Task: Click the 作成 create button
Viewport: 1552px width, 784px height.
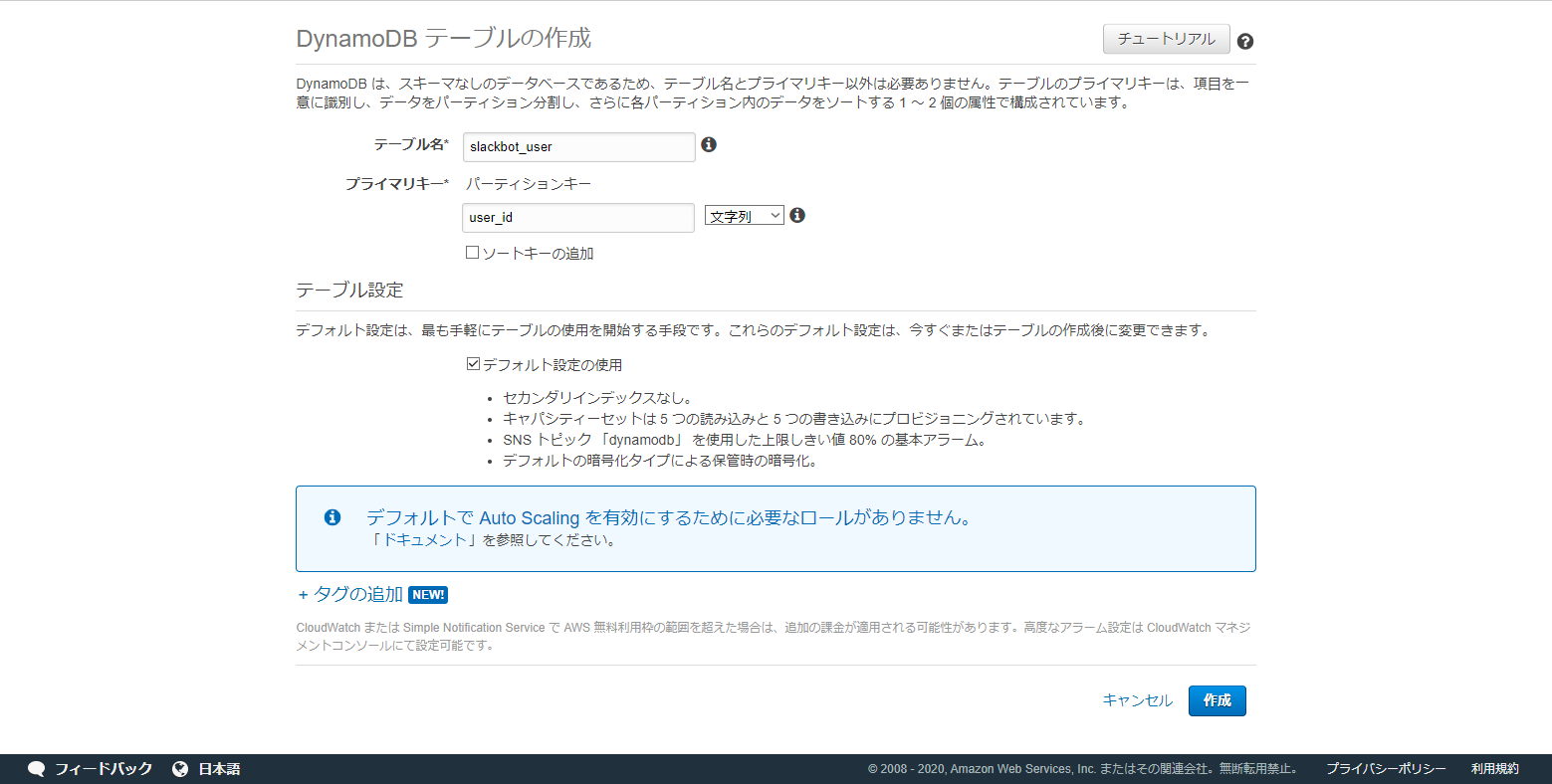Action: (1218, 700)
